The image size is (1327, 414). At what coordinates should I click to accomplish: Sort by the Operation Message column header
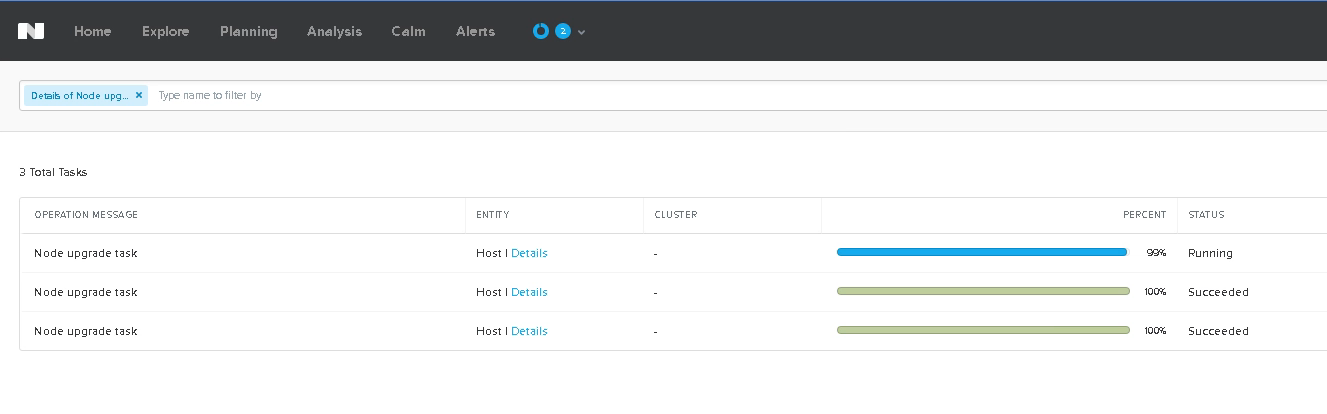coord(86,215)
